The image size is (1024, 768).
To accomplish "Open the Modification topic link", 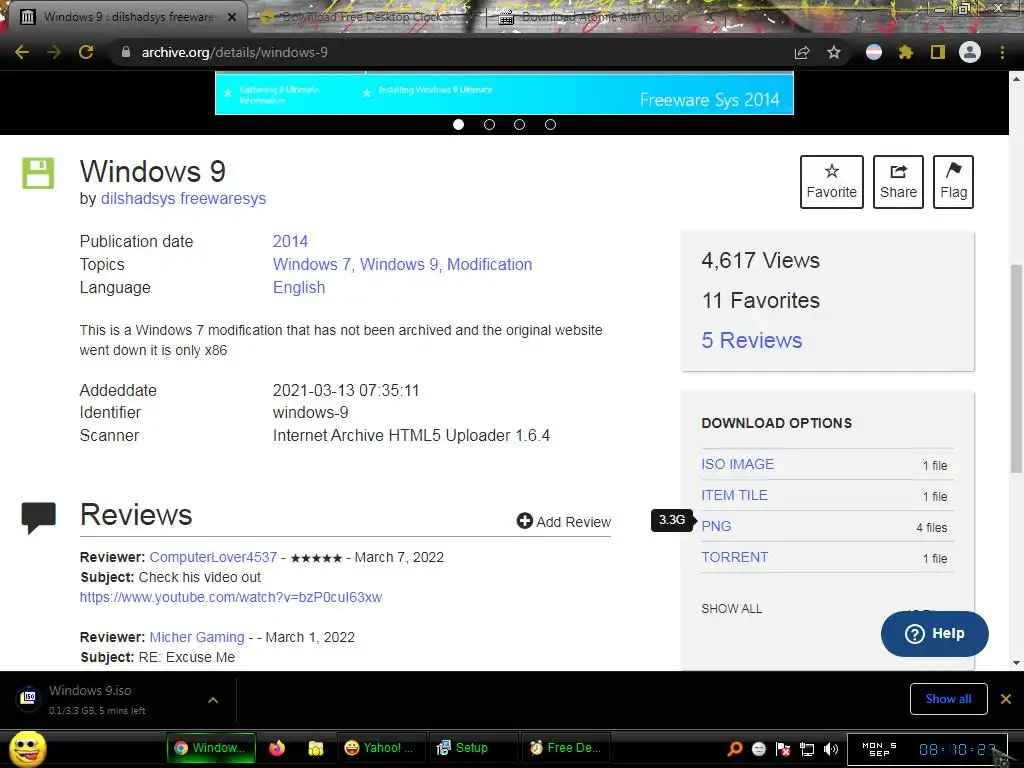I will tap(489, 264).
